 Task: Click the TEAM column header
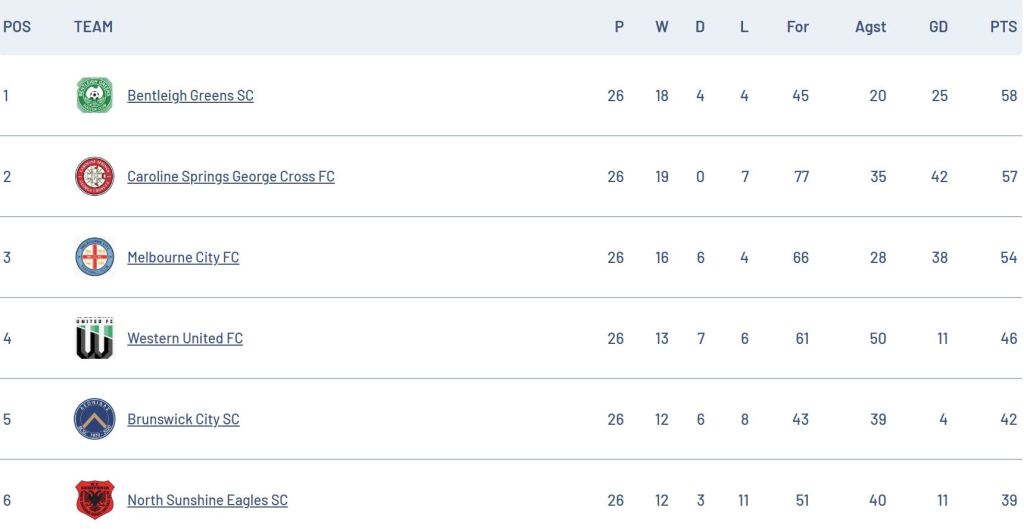tap(93, 27)
